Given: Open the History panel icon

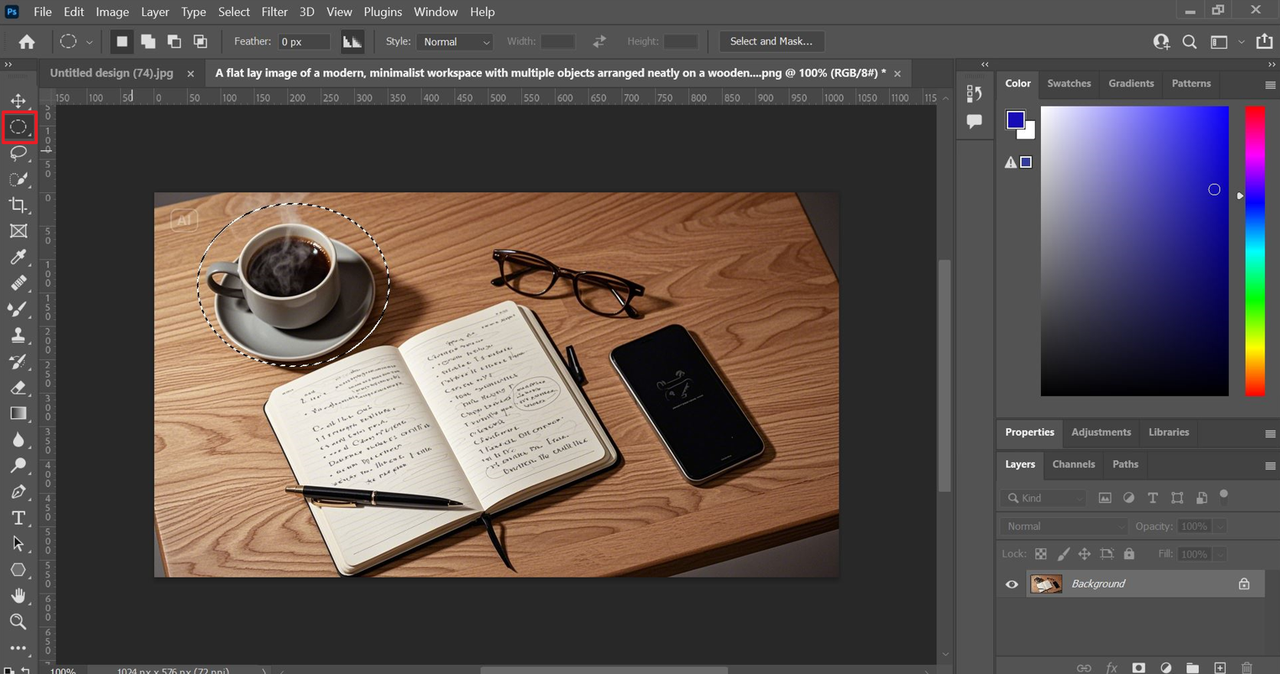Looking at the screenshot, I should point(975,93).
